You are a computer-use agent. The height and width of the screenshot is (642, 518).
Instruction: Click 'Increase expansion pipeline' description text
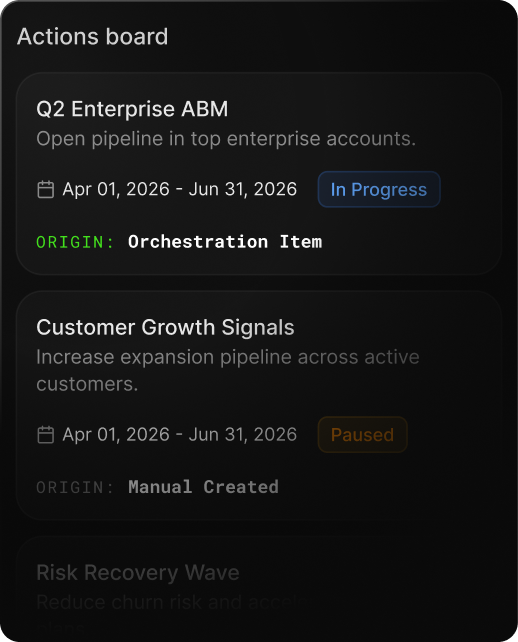(228, 371)
